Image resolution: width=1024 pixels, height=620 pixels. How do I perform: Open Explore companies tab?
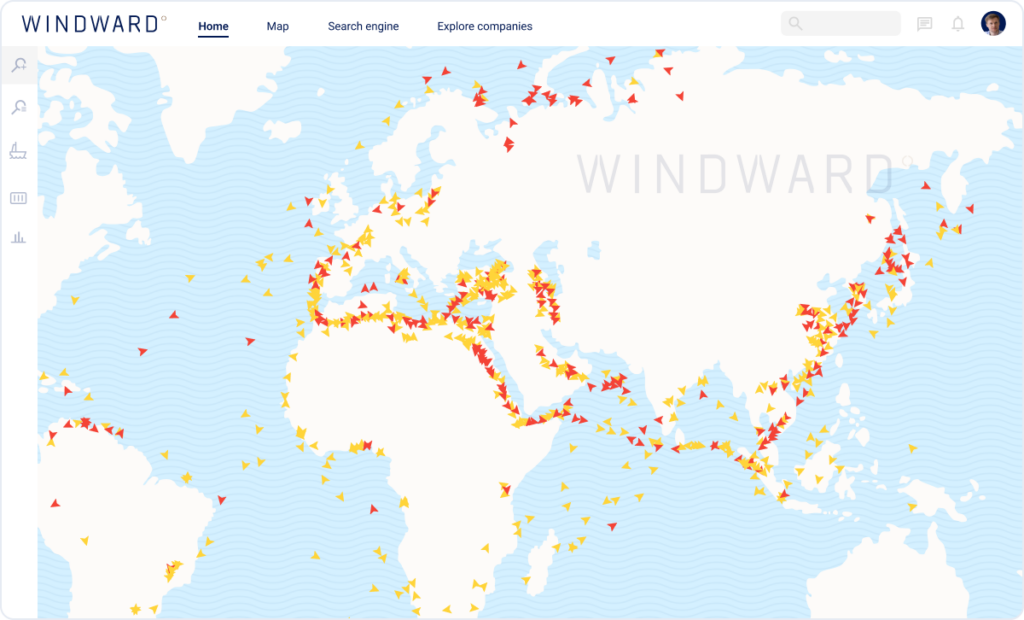485,26
